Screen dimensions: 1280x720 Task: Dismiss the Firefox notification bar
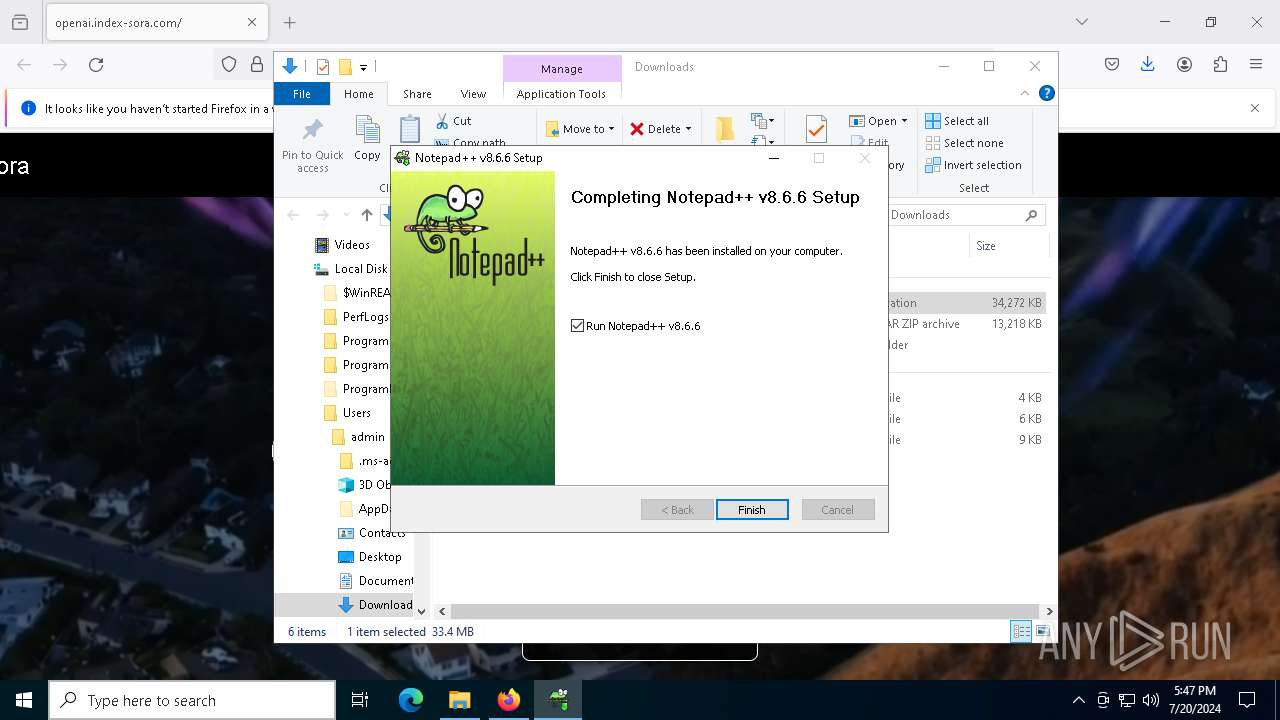1255,108
